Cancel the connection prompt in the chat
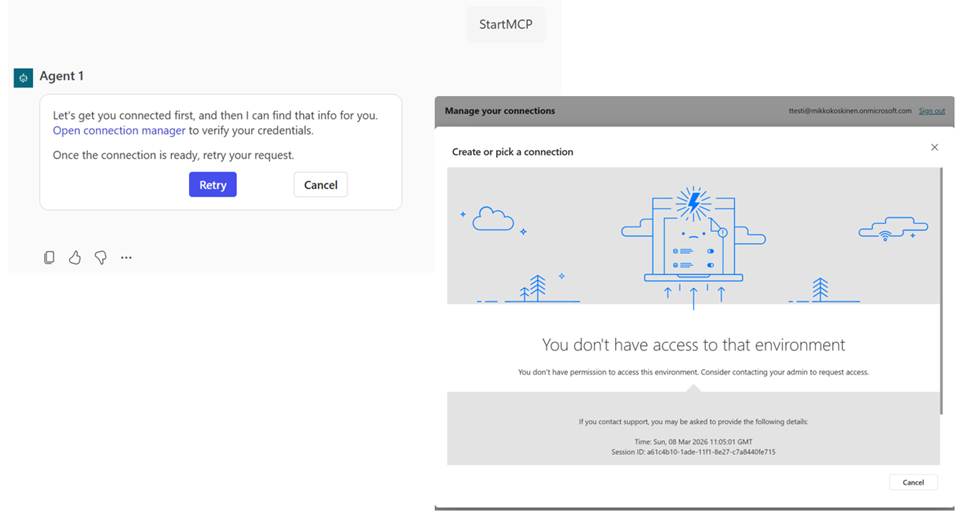Screen dimensions: 964x520 point(320,185)
